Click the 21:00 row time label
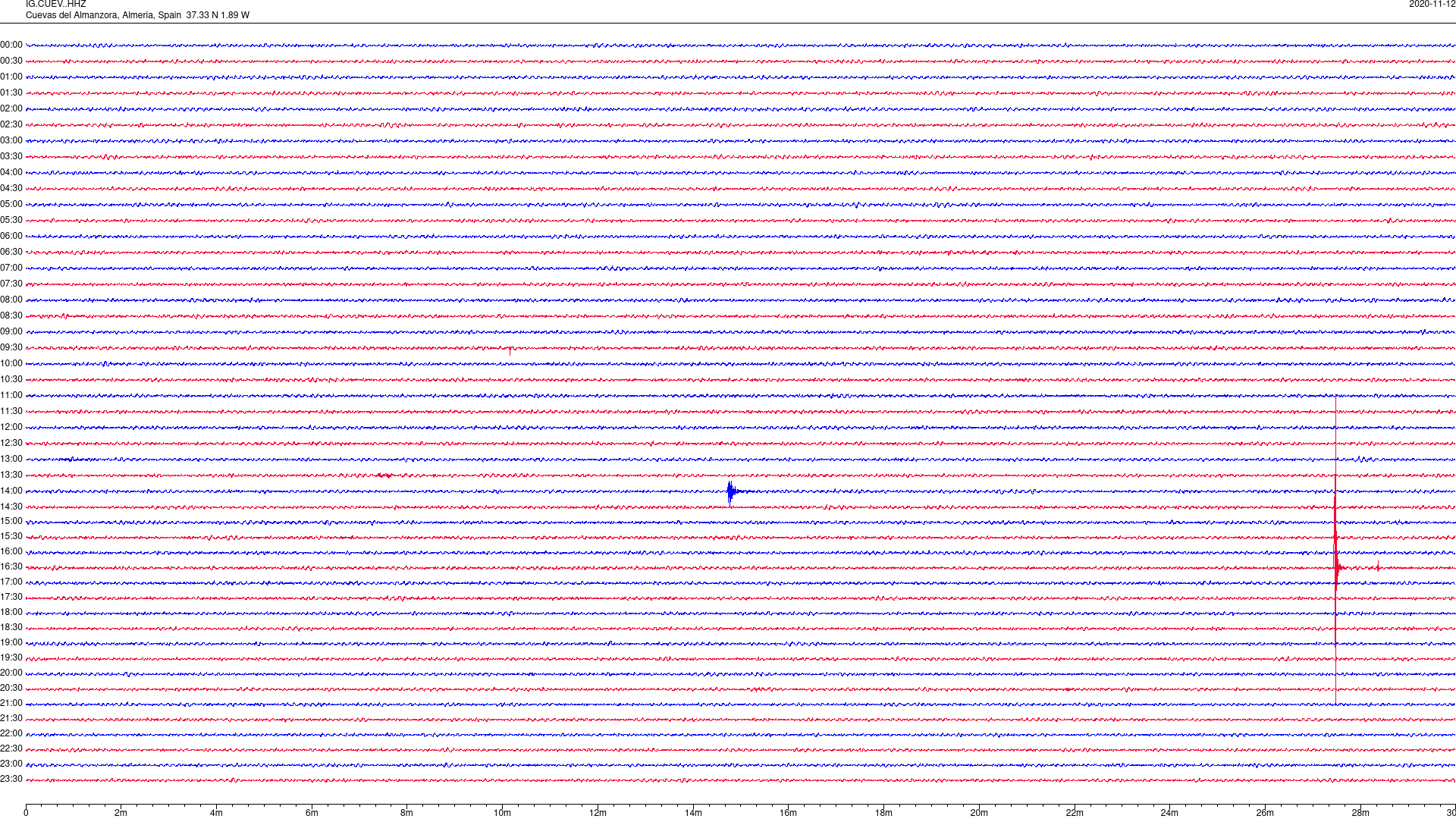Screen dimensions: 1456x819 pos(11,703)
